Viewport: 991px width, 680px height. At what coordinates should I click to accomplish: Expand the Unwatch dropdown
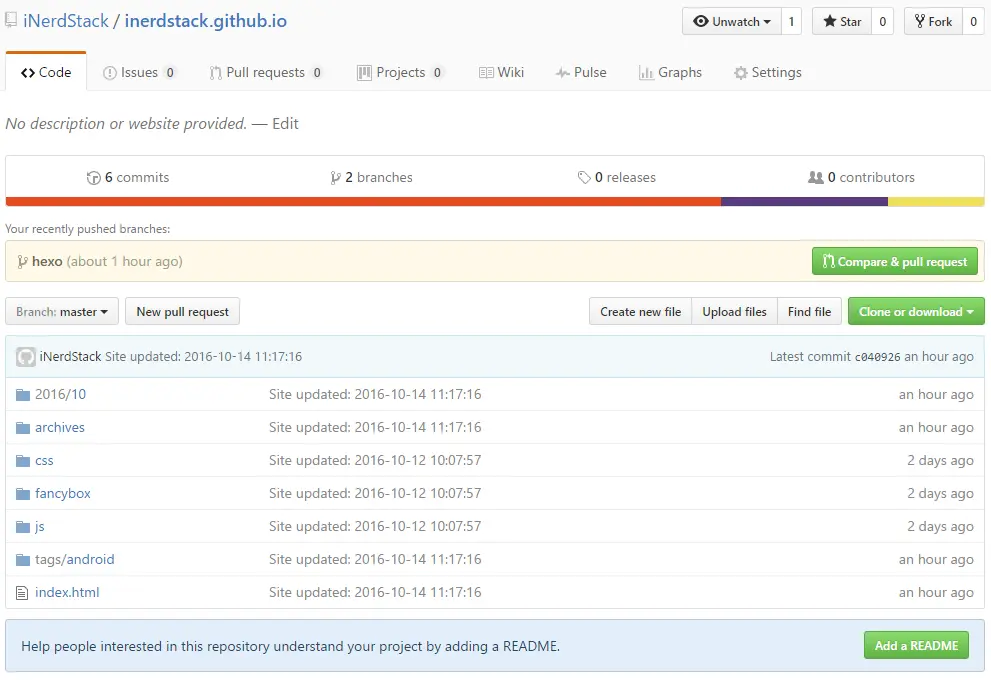[732, 21]
